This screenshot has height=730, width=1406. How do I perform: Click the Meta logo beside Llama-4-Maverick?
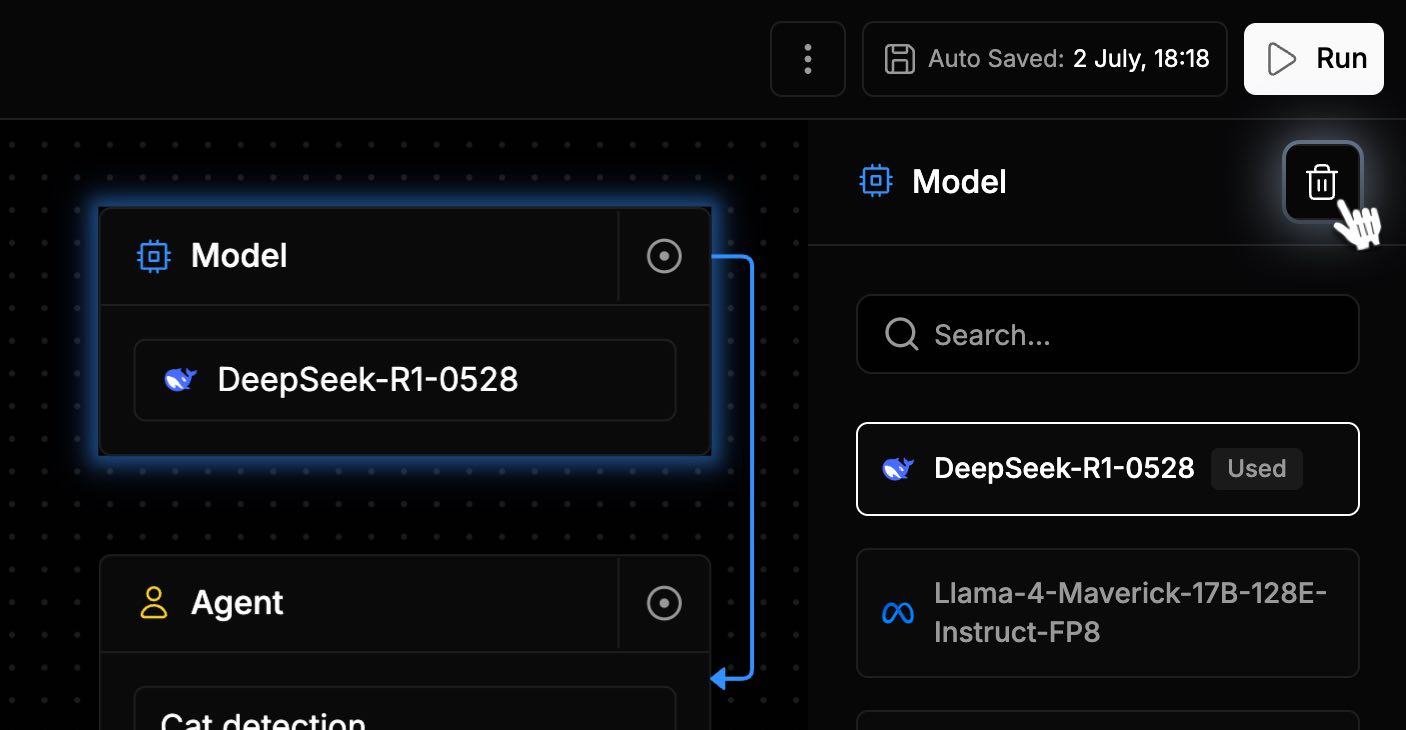[898, 613]
